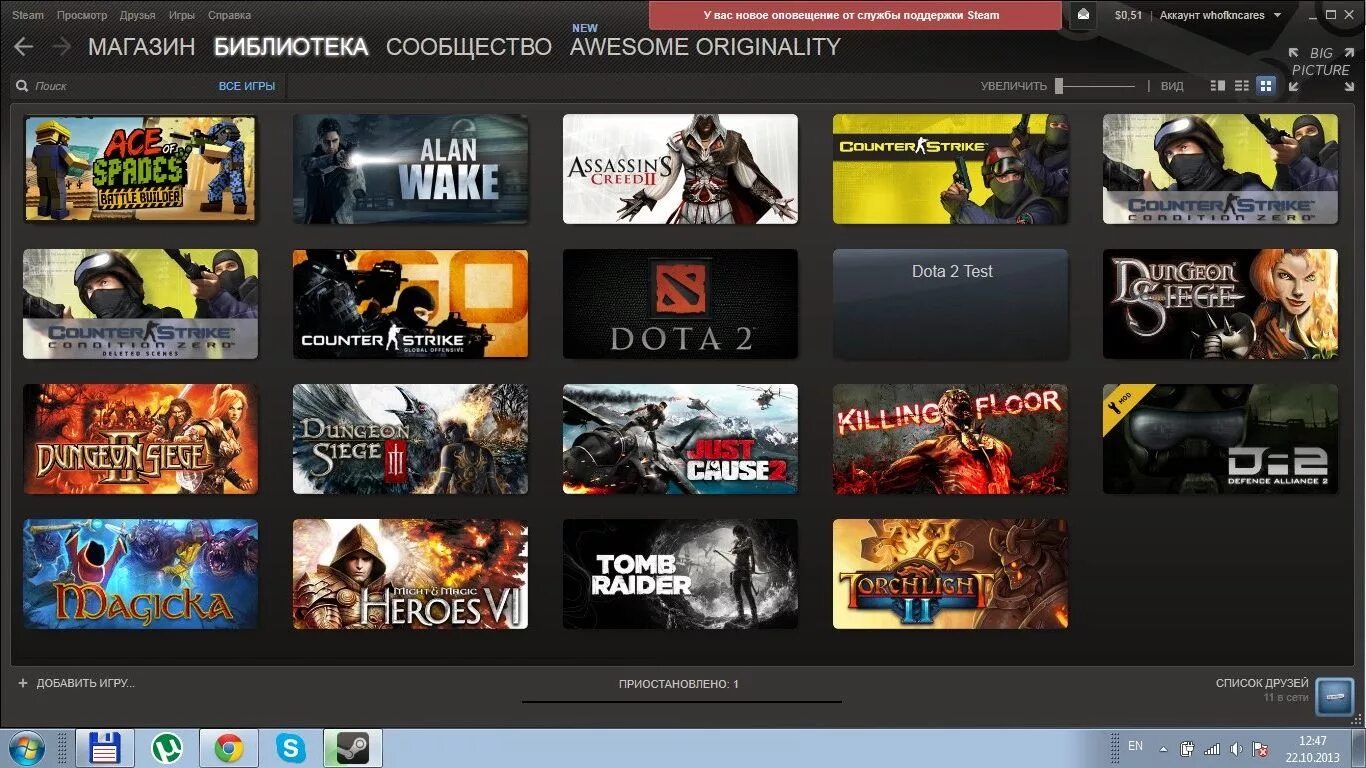This screenshot has width=1366, height=768.
Task: Show hidden tray icons arrow
Action: 1163,748
